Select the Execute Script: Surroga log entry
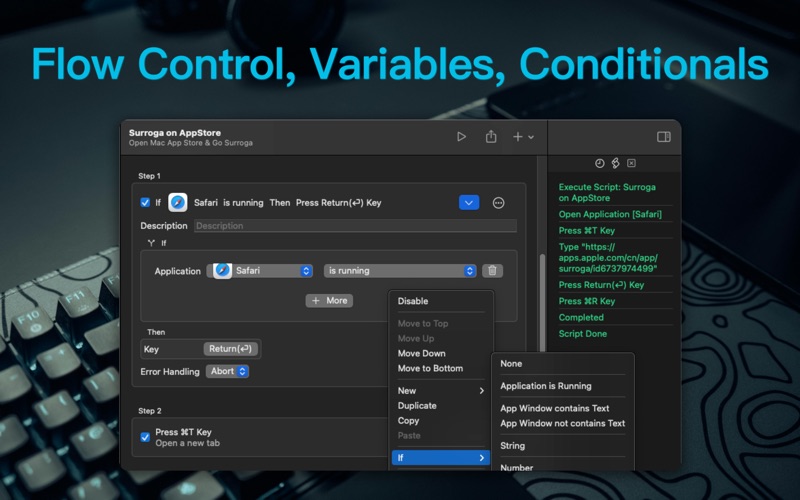800x500 pixels. pos(607,192)
